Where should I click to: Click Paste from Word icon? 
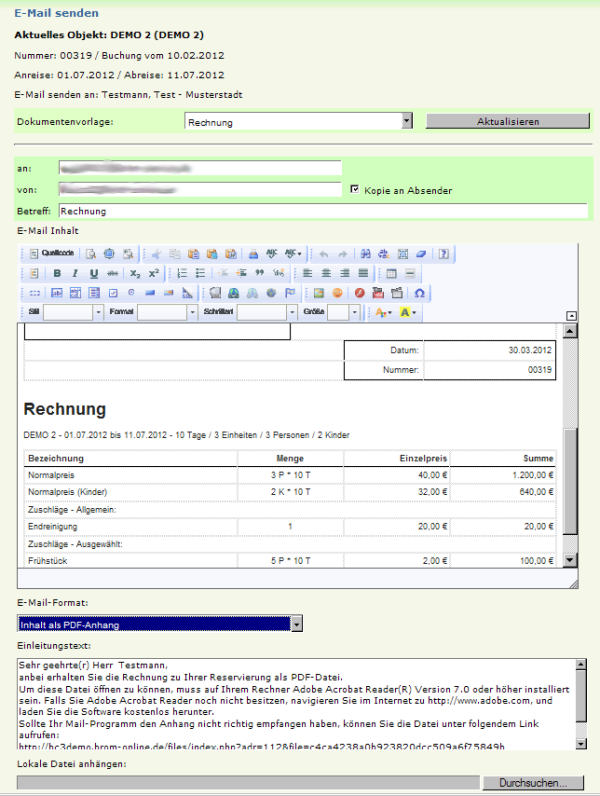pos(230,254)
